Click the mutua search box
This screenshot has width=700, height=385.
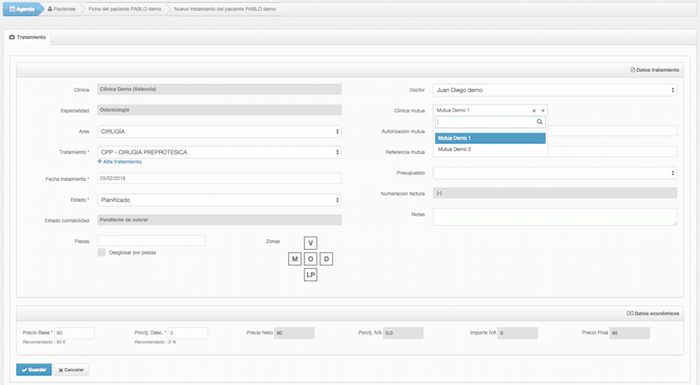[490, 122]
